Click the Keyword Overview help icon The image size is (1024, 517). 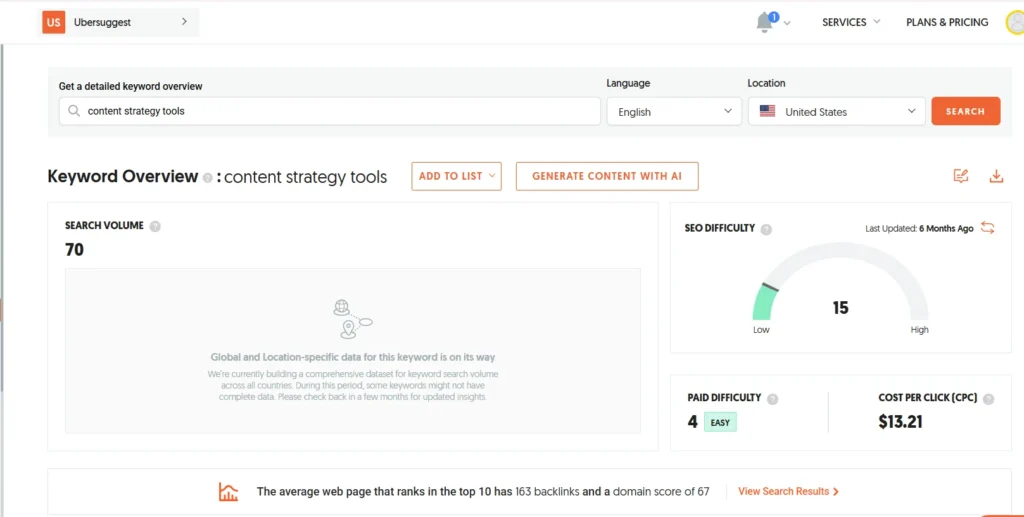pyautogui.click(x=207, y=178)
